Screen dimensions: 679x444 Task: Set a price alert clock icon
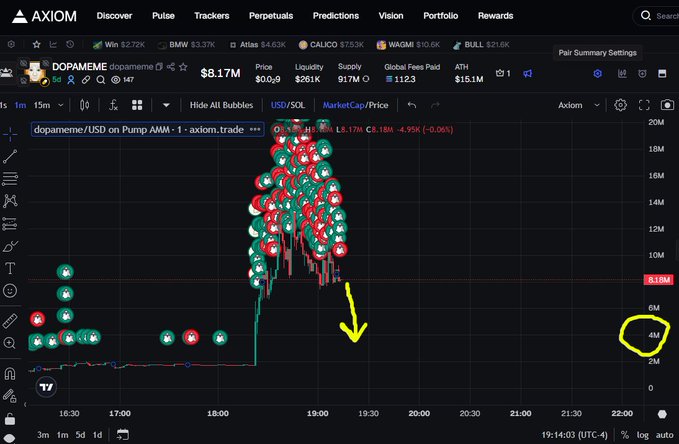642,74
